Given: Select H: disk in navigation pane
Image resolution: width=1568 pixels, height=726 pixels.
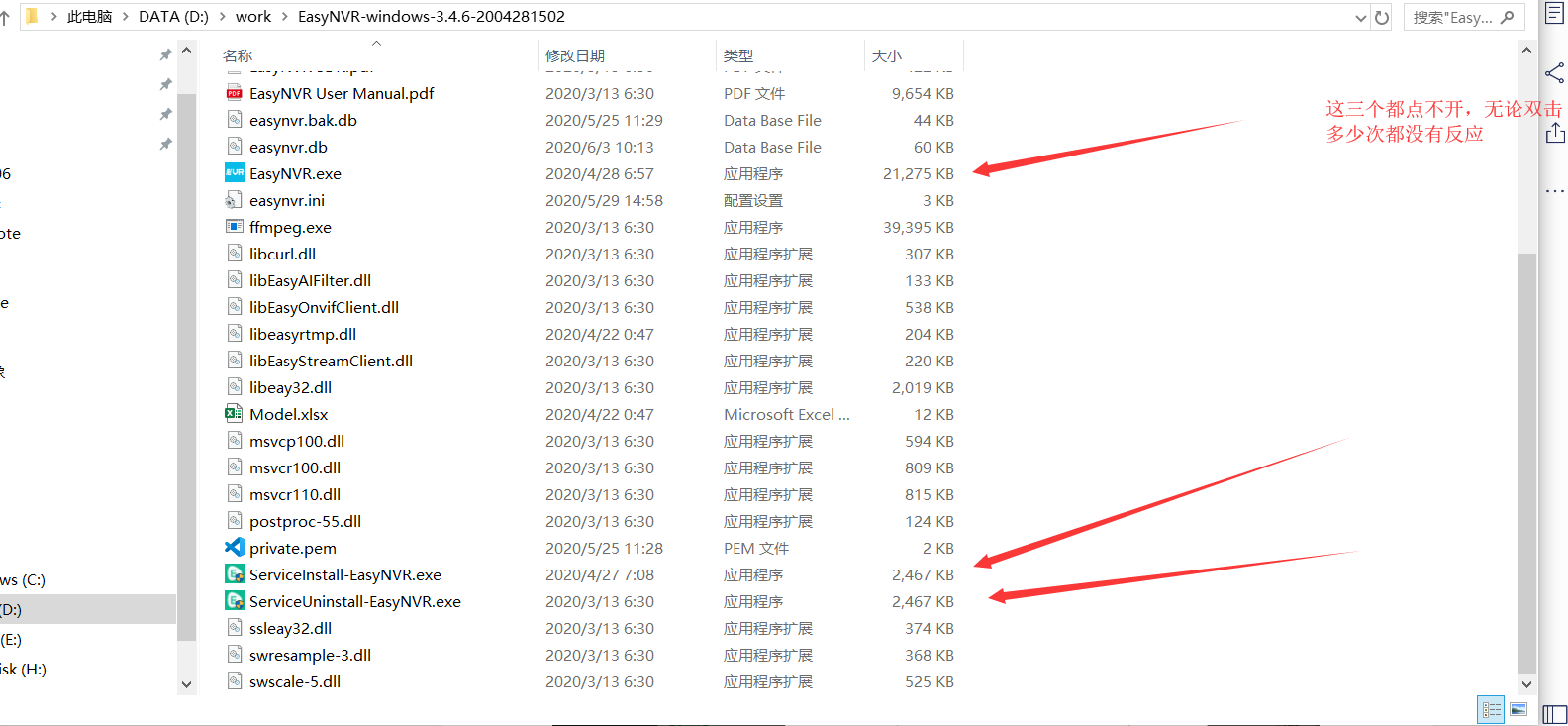Looking at the screenshot, I should click(23, 669).
